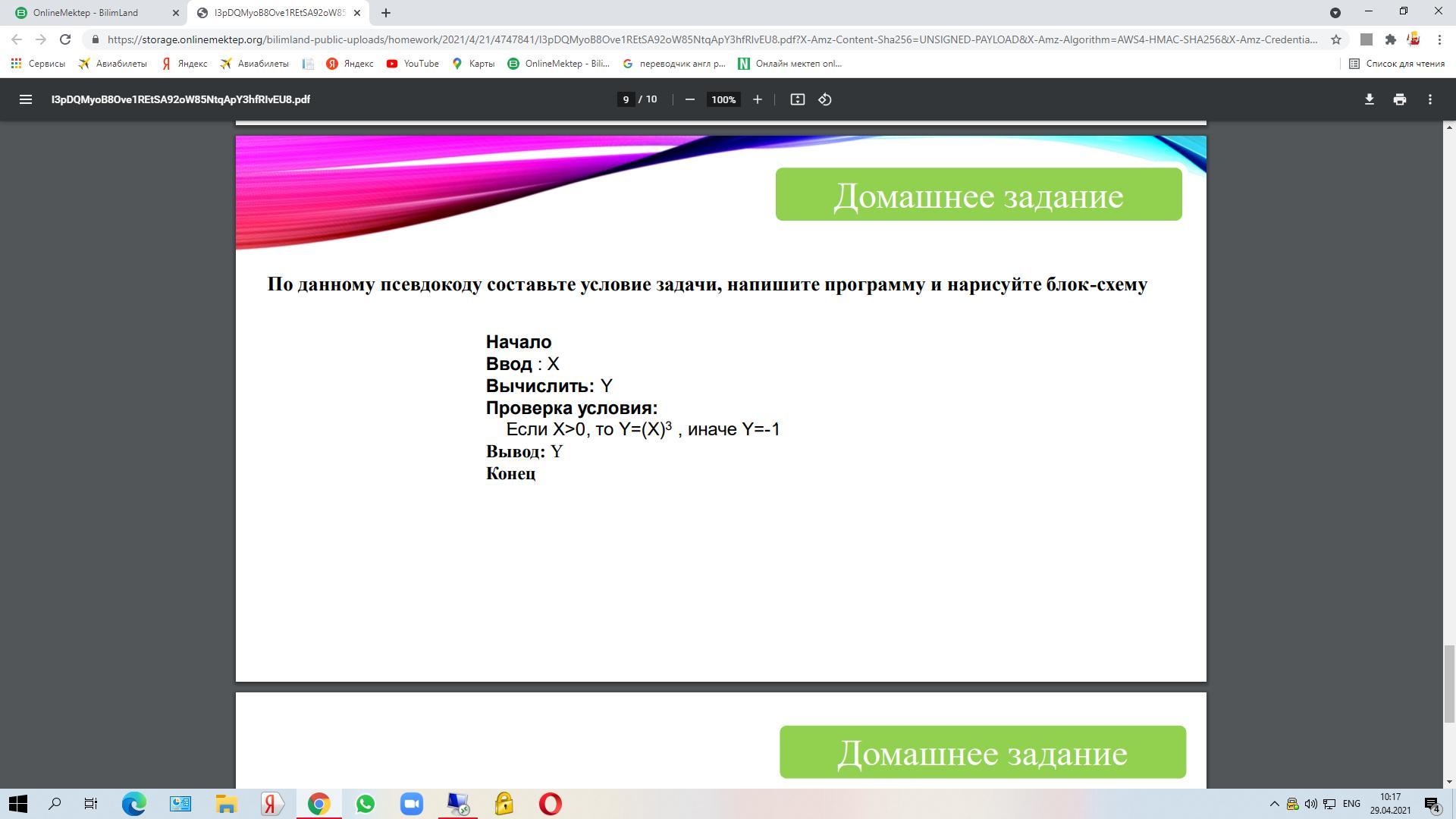The width and height of the screenshot is (1456, 819).
Task: Download the PDF file
Action: point(1369,99)
